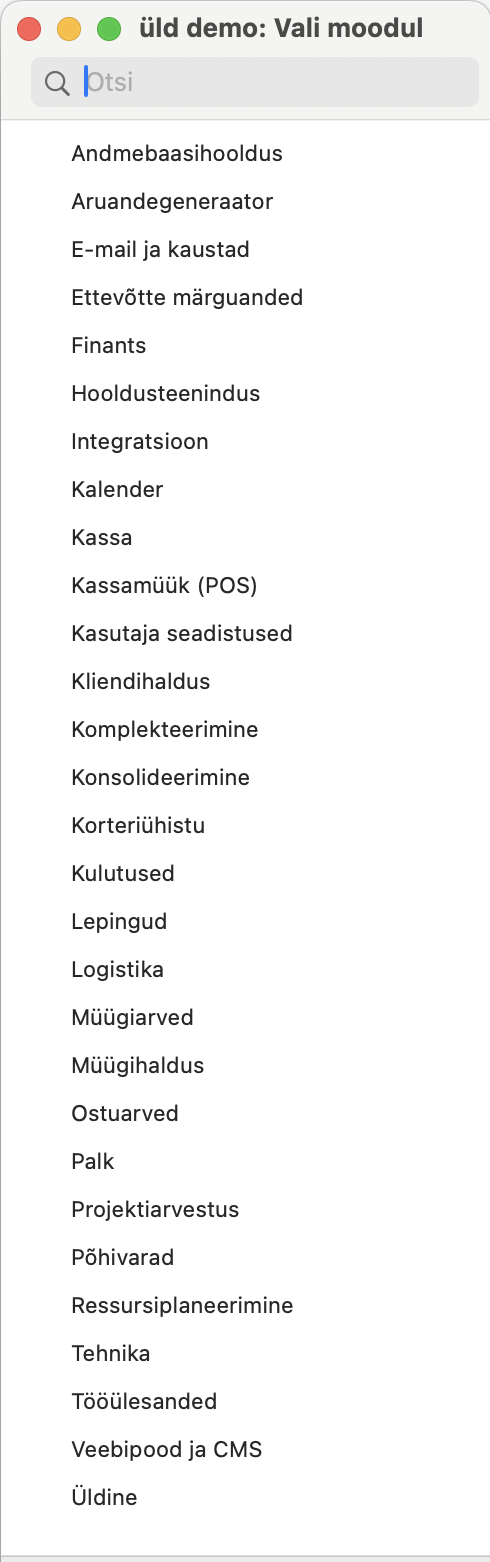Select Kasutaja seadistused entry
Viewport: 490px width, 1562px height.
click(x=182, y=634)
